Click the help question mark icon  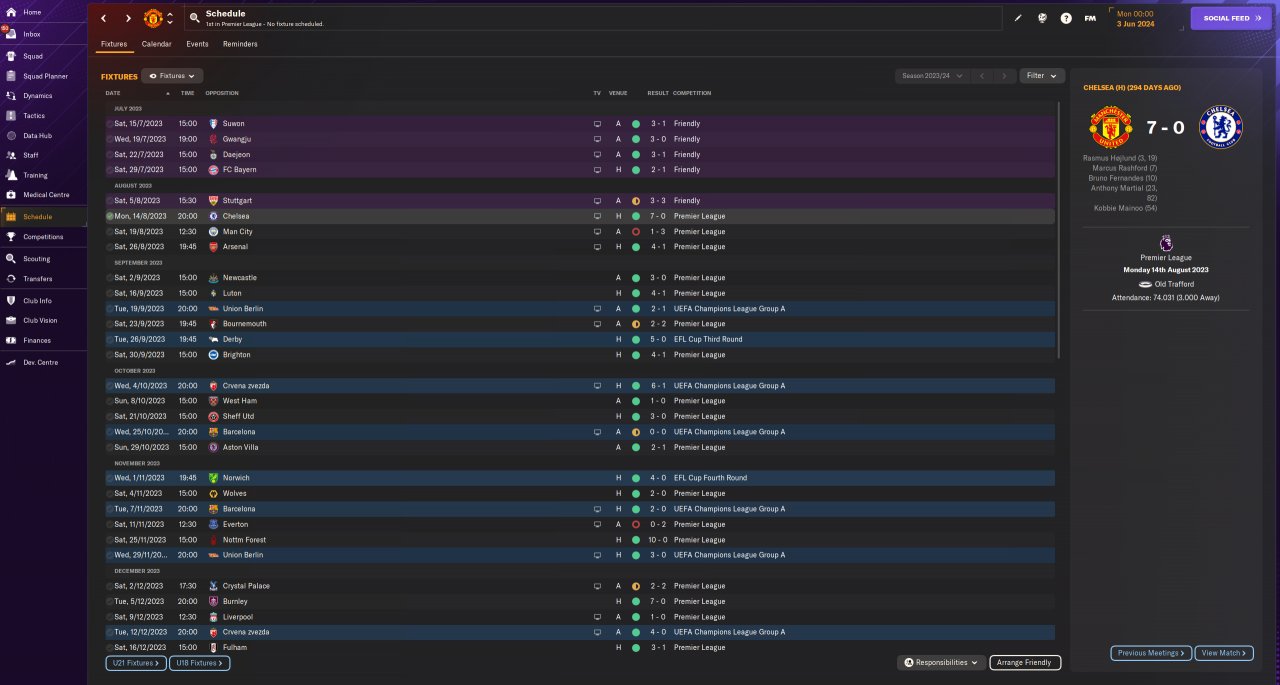click(1066, 18)
